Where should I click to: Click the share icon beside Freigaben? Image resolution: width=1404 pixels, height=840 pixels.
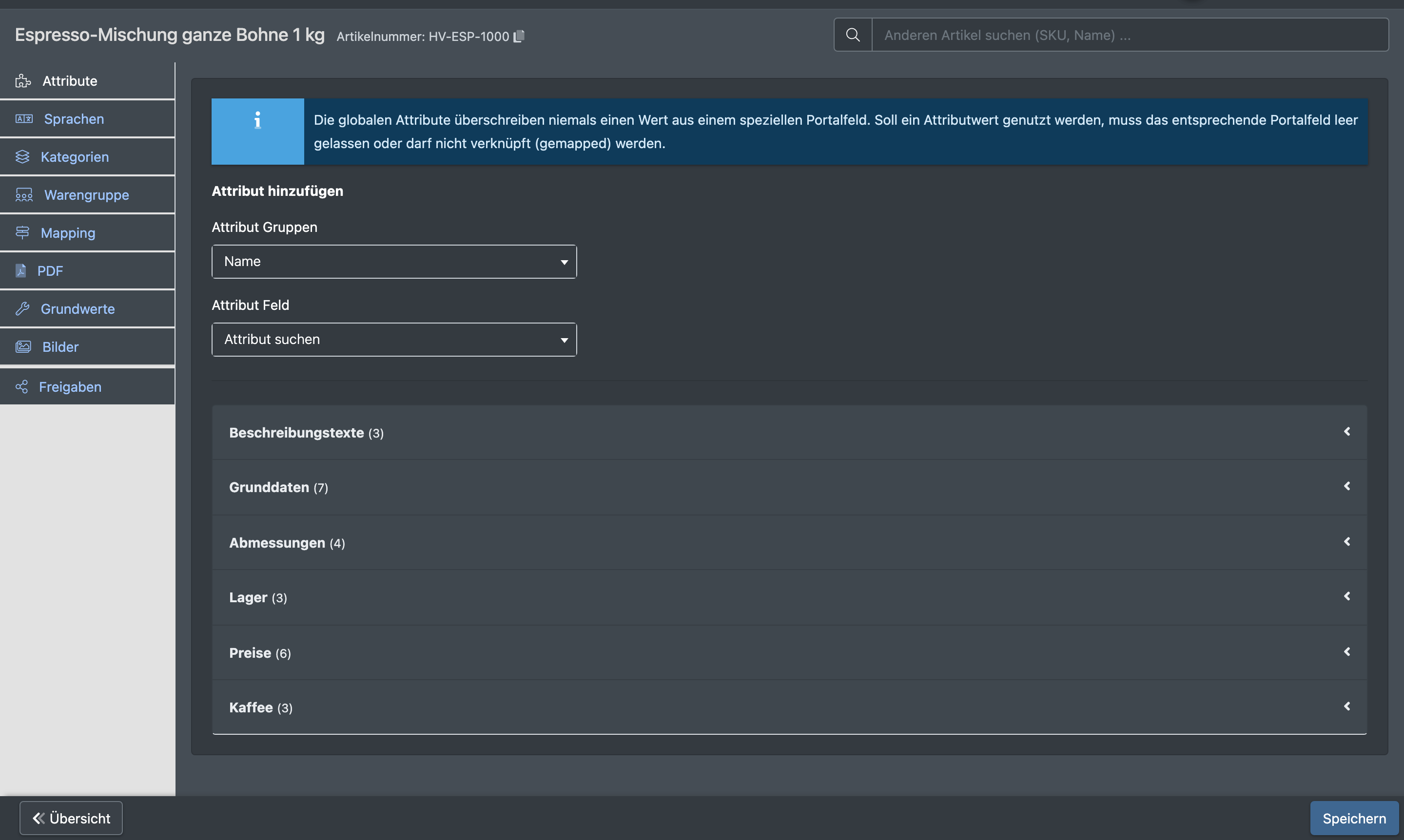[x=21, y=386]
